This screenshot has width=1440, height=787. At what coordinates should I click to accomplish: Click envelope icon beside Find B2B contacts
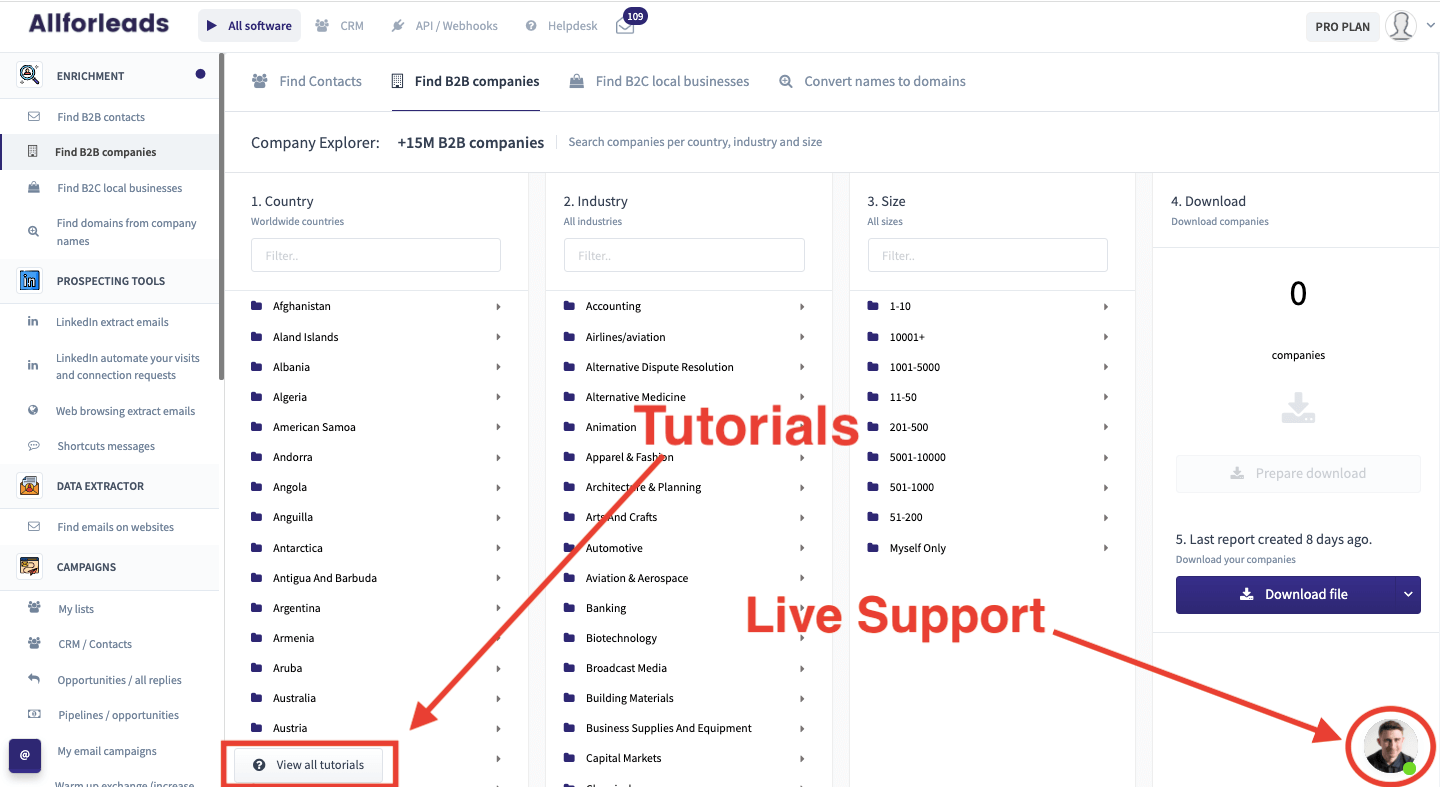tap(34, 117)
